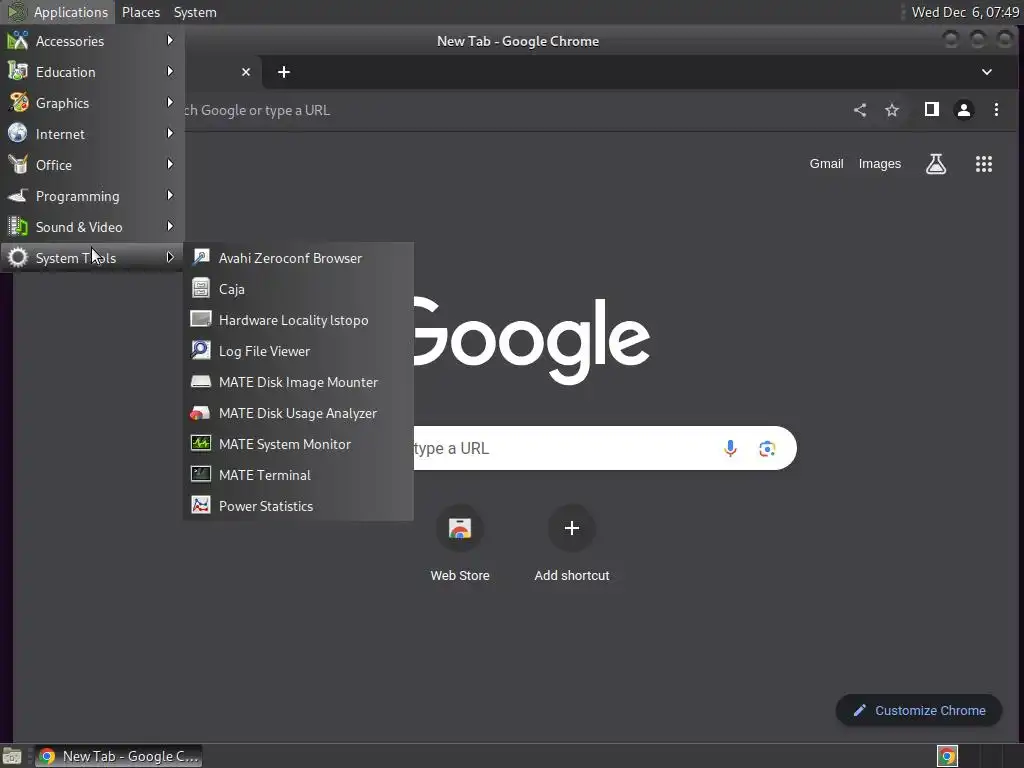Click the Google search input field
Image resolution: width=1024 pixels, height=768 pixels.
click(x=562, y=448)
